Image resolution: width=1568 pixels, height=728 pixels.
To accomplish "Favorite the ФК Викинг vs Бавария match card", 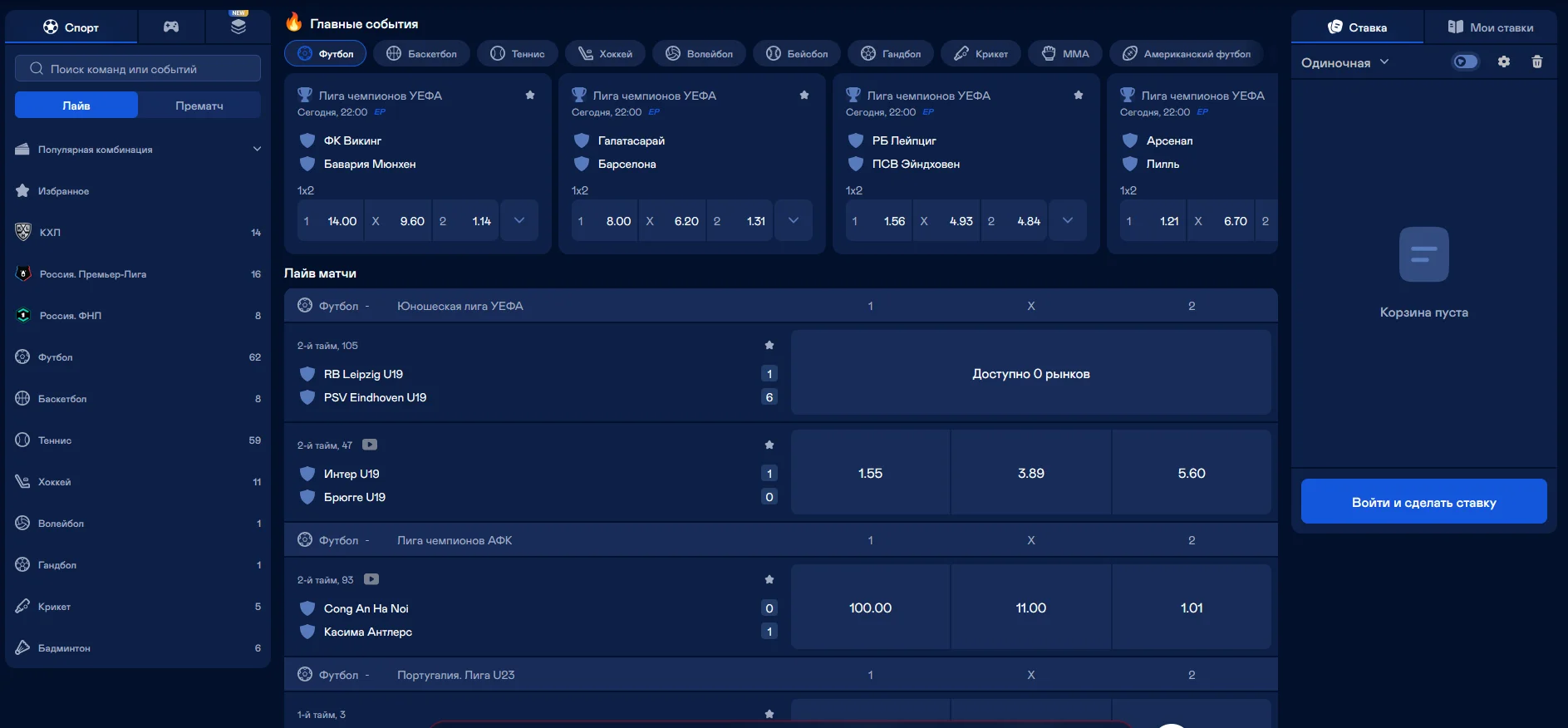I will 530,95.
